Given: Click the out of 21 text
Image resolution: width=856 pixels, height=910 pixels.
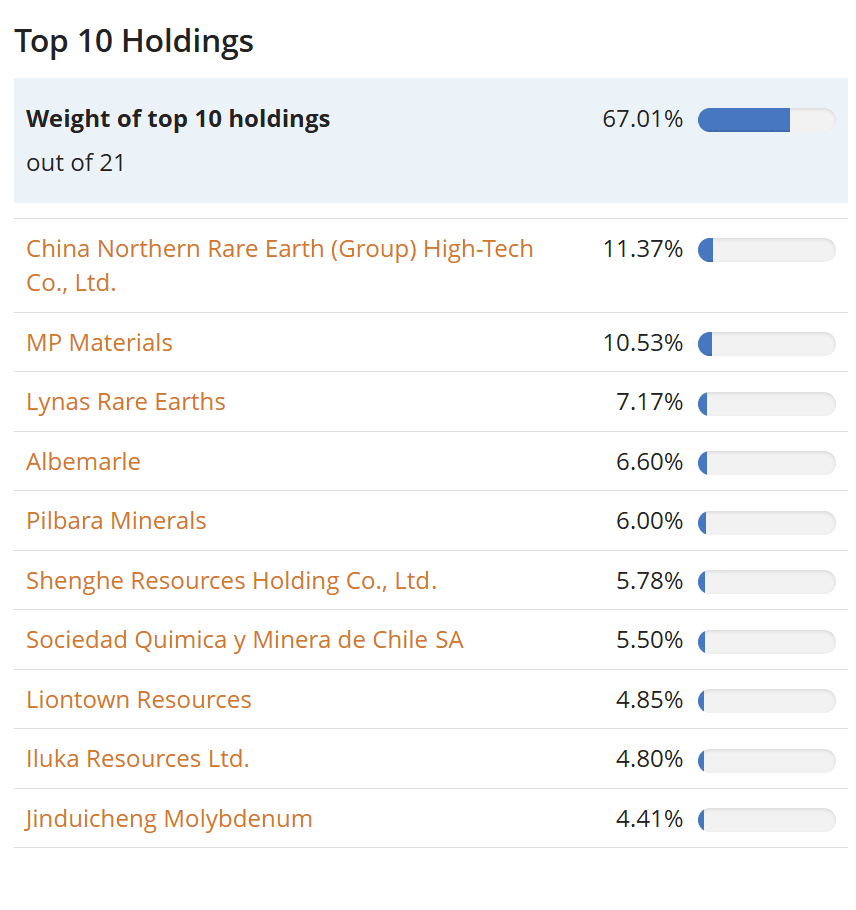Looking at the screenshot, I should 75,163.
